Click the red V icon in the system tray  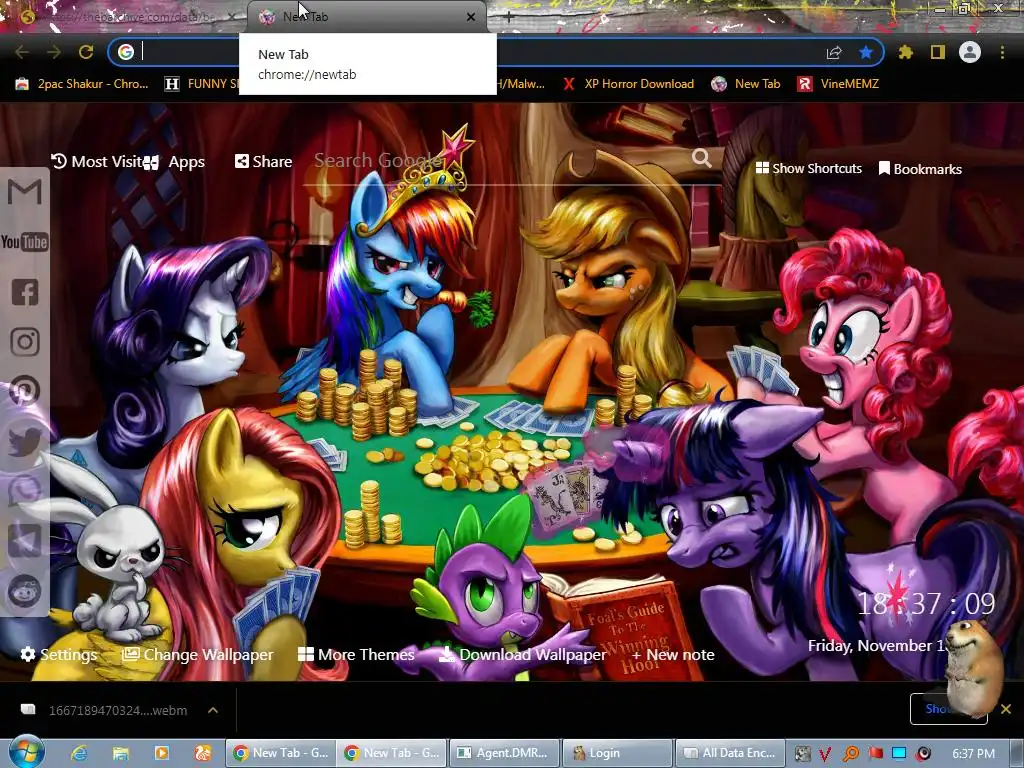pyautogui.click(x=825, y=754)
